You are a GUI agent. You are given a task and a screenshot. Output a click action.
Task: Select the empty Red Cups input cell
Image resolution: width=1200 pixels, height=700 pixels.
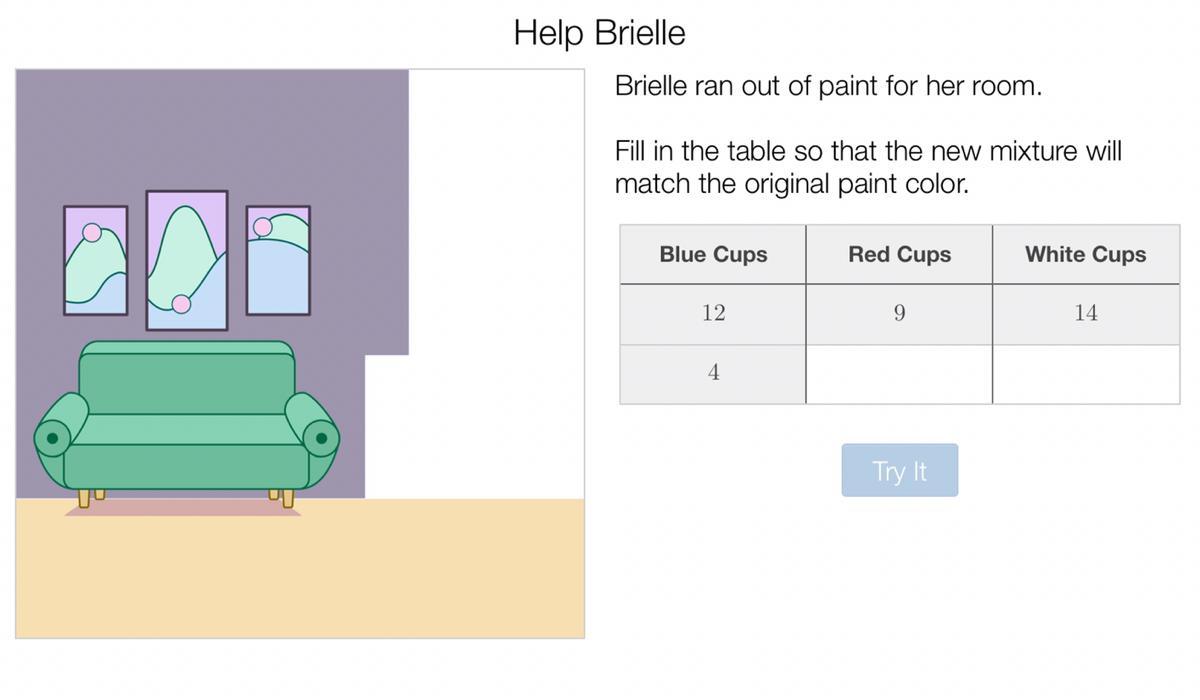[899, 374]
